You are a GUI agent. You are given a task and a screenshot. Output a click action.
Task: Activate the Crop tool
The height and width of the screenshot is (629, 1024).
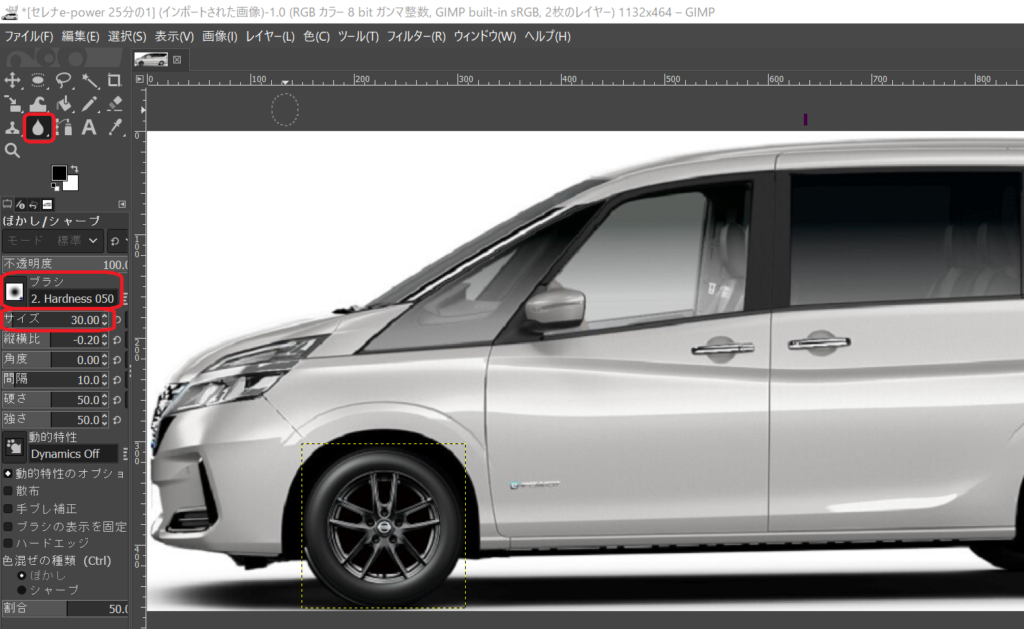[x=114, y=80]
